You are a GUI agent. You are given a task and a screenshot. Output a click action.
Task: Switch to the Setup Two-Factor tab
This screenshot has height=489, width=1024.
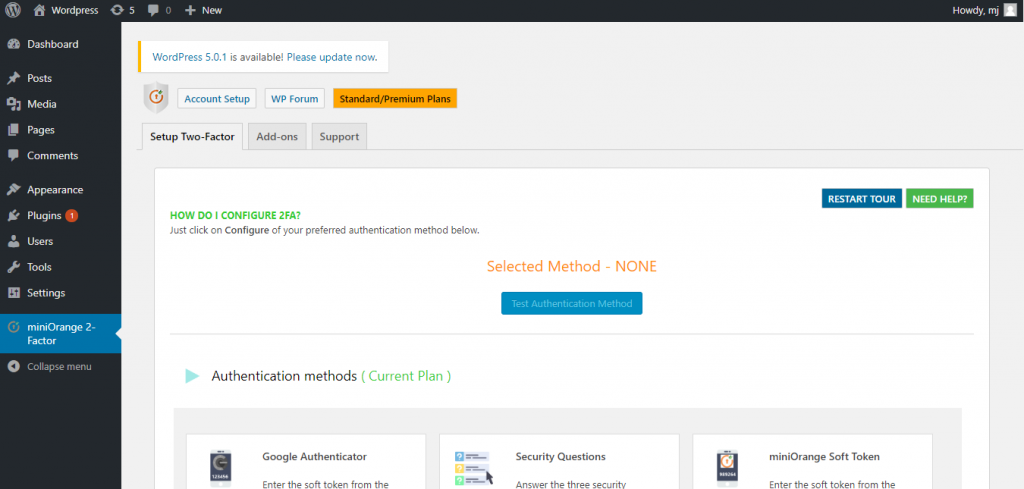point(192,137)
